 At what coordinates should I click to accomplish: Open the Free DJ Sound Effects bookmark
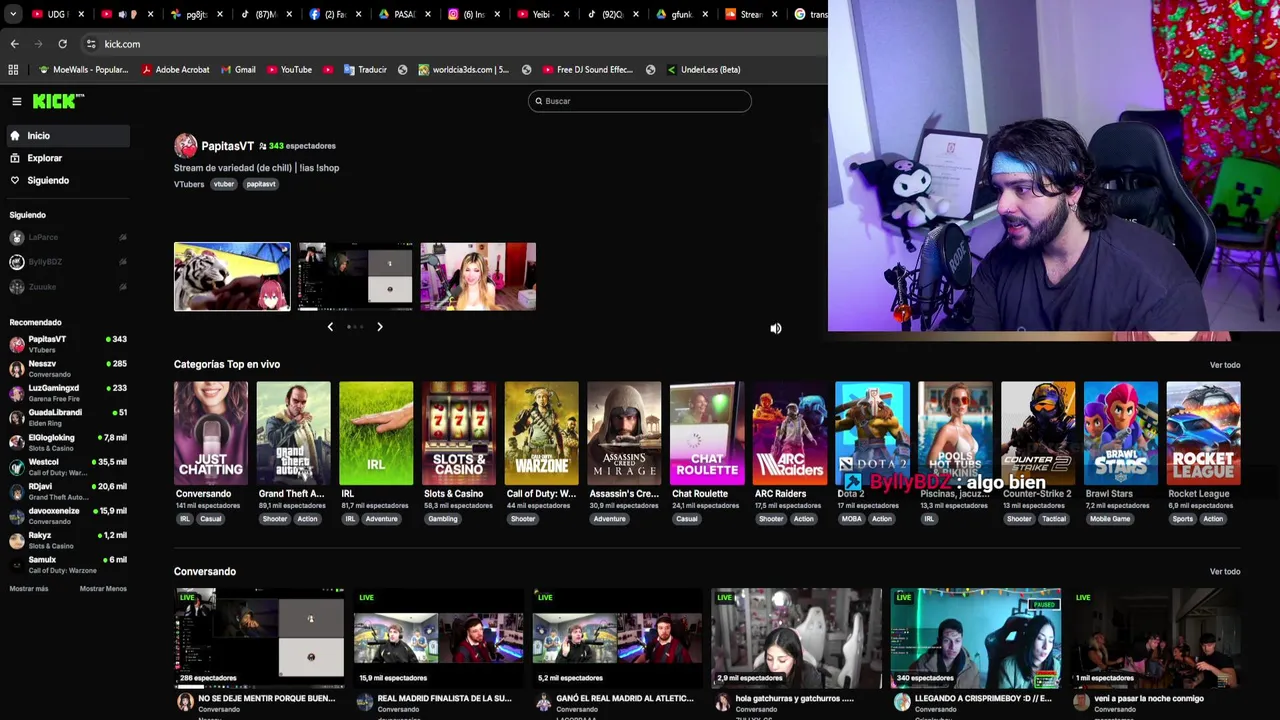pos(588,70)
